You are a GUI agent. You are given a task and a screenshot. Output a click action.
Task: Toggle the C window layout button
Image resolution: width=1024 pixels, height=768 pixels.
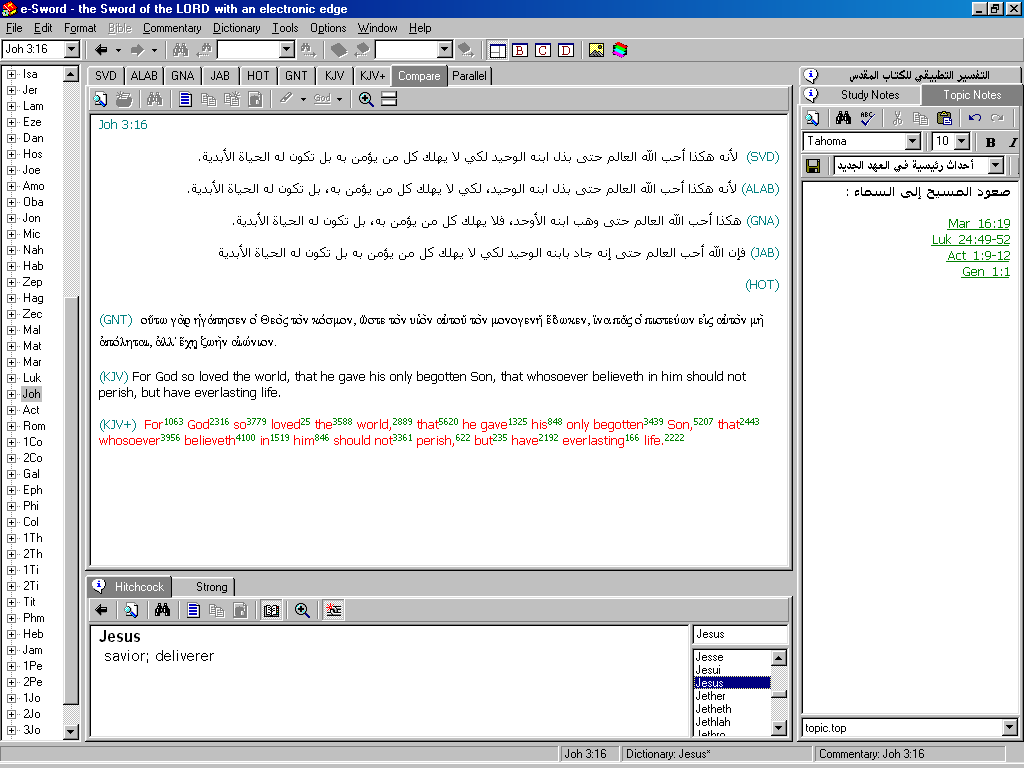coord(543,50)
